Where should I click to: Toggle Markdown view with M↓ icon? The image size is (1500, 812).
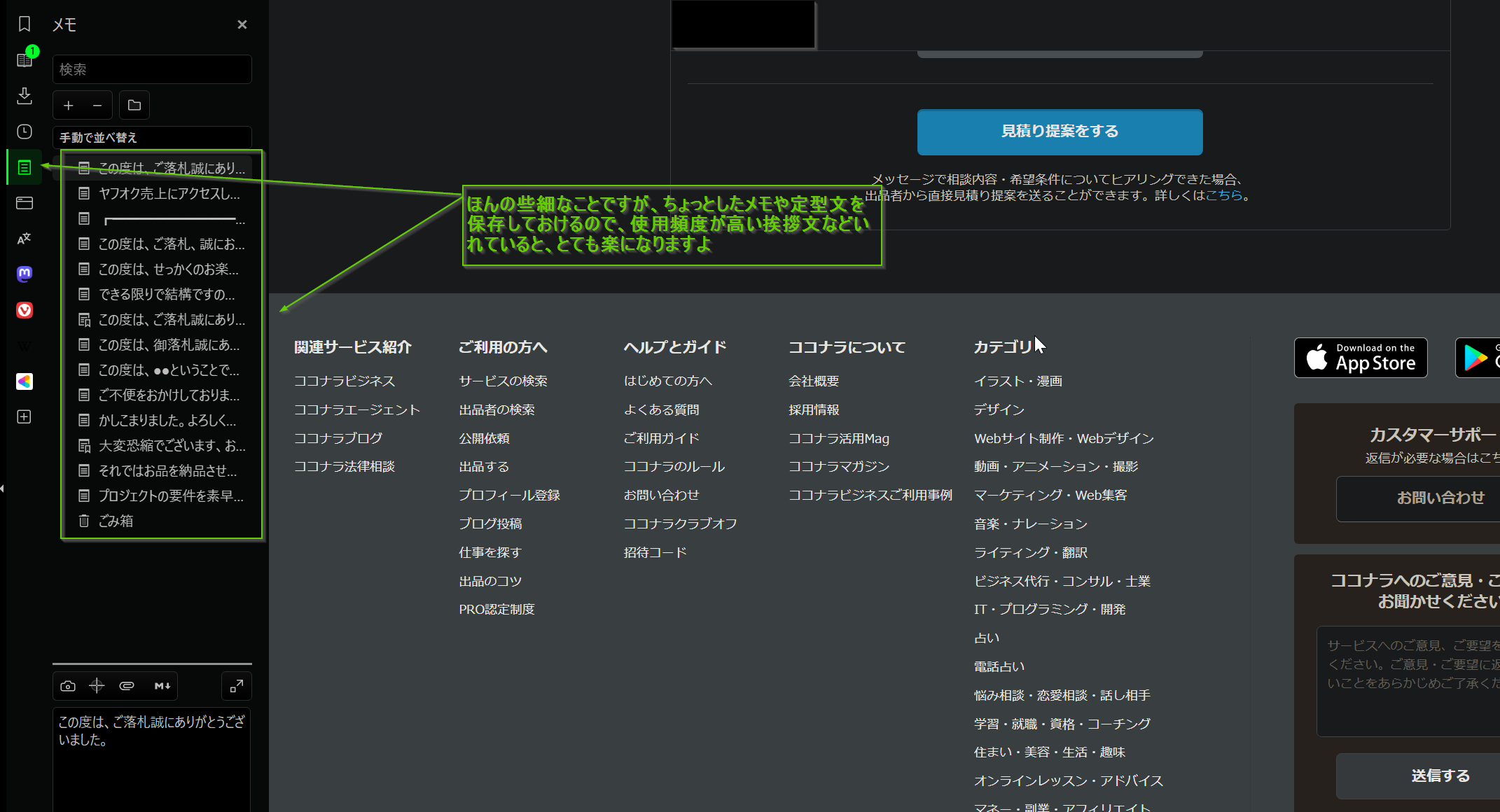coord(162,686)
